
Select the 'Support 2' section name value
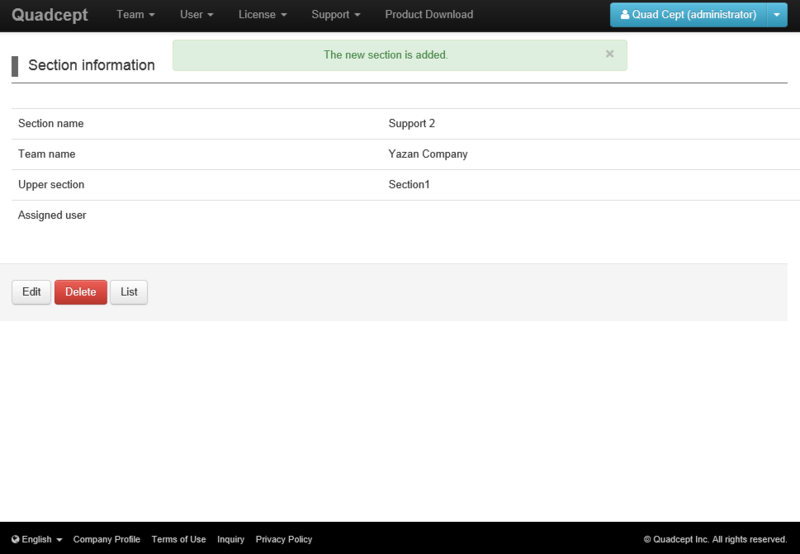[411, 123]
